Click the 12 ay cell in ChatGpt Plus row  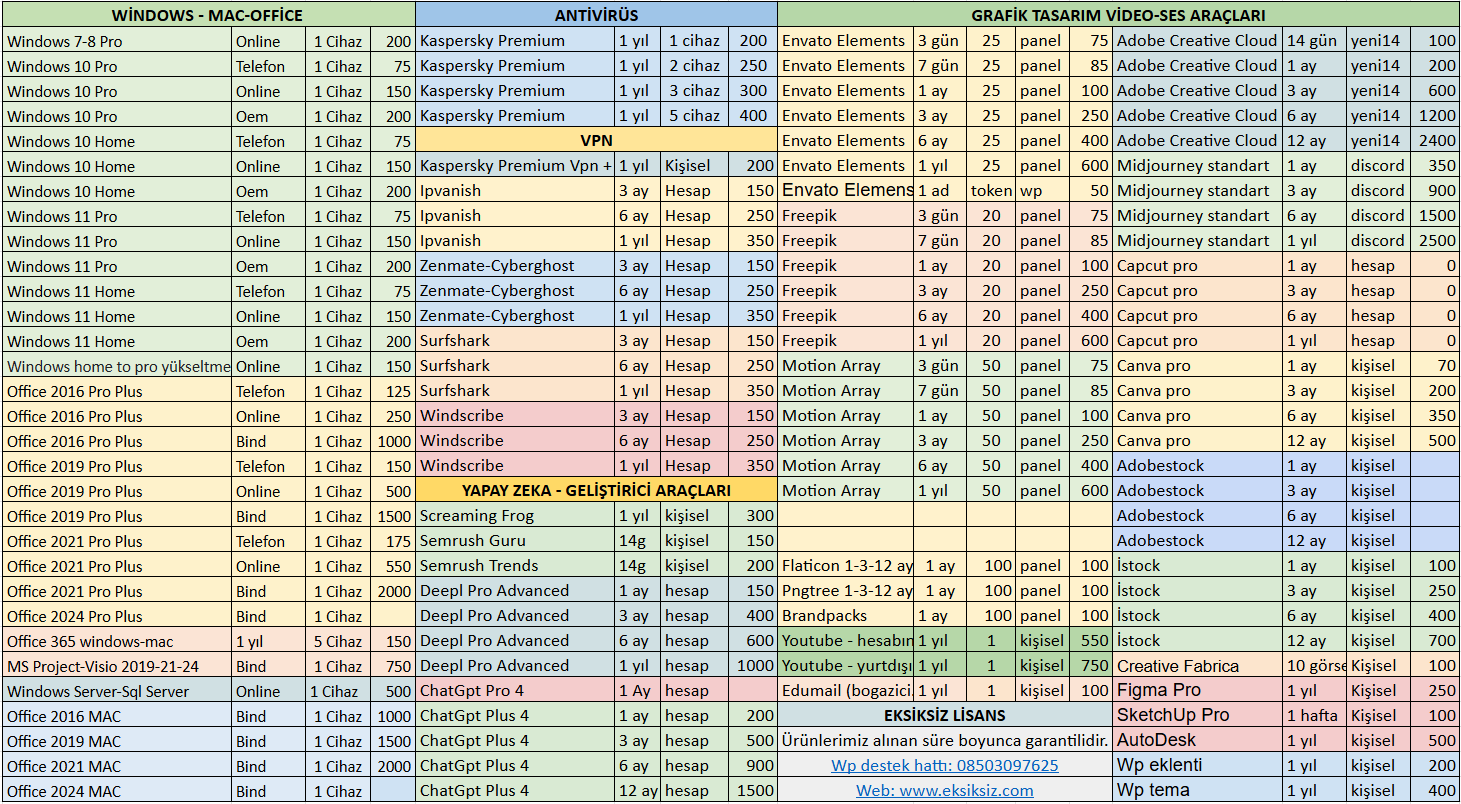pyautogui.click(x=637, y=791)
